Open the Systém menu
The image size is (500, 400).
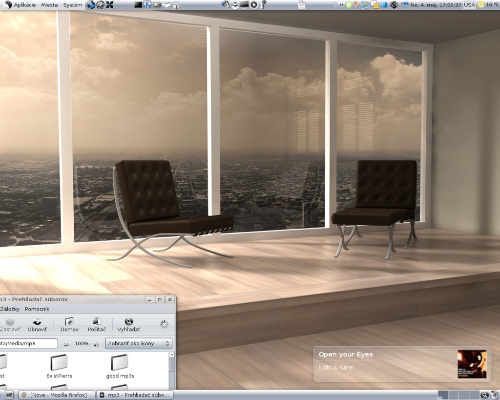72,5
